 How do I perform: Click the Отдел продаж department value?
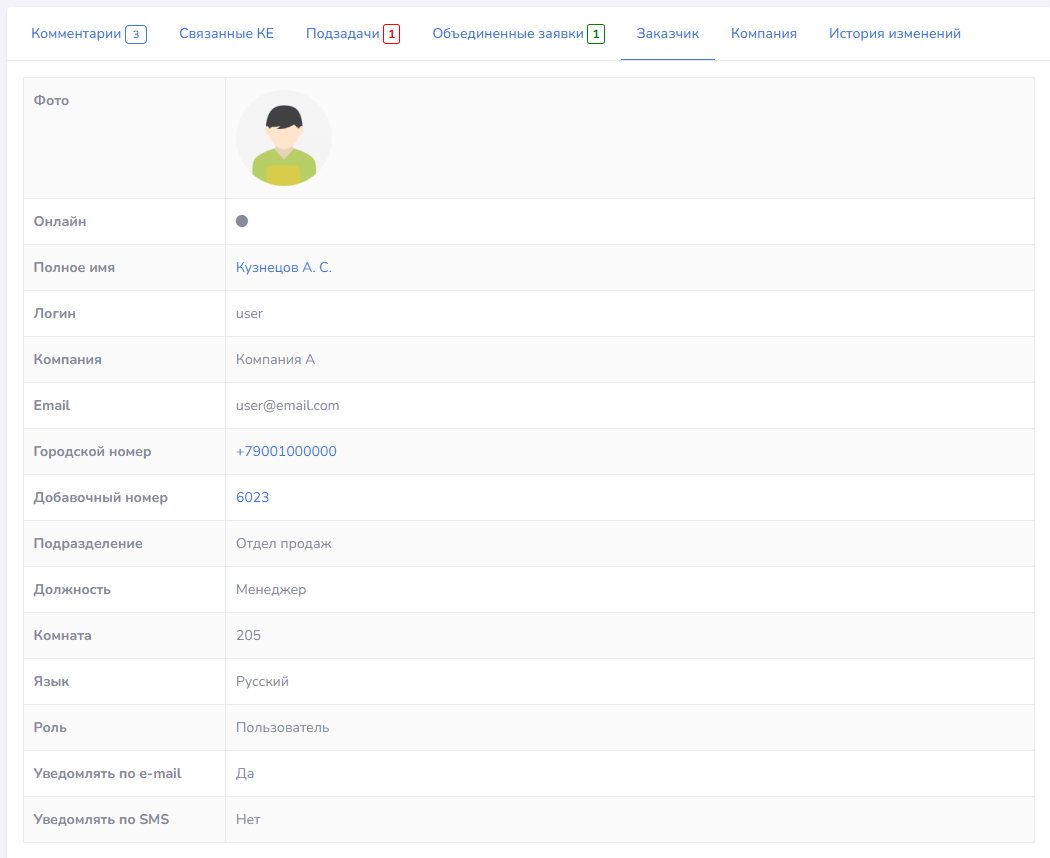coord(283,544)
